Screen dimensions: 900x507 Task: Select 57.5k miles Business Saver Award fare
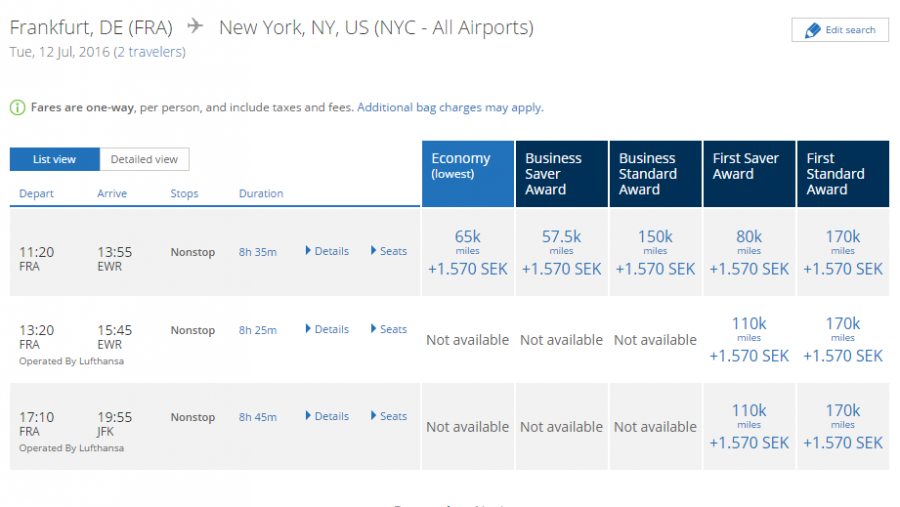[x=561, y=251]
